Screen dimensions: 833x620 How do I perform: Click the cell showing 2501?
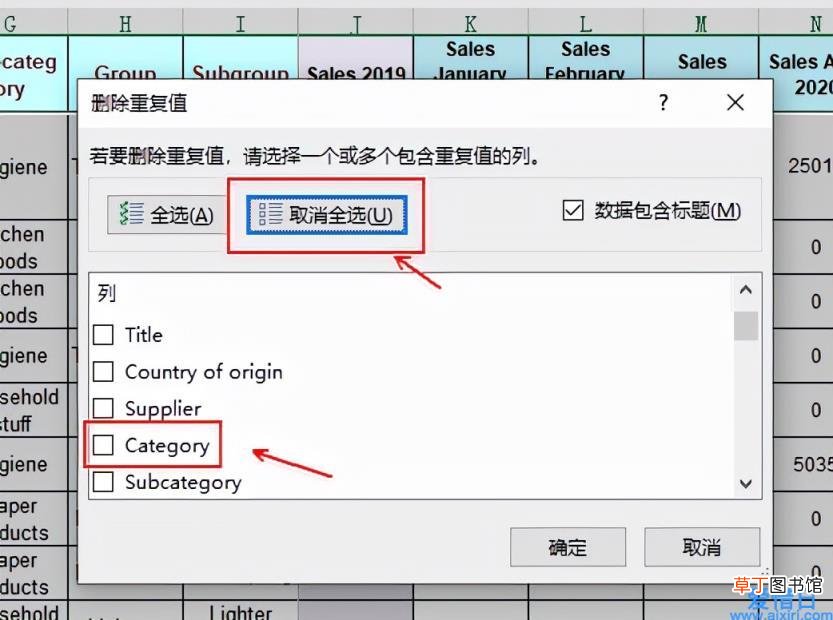[803, 166]
